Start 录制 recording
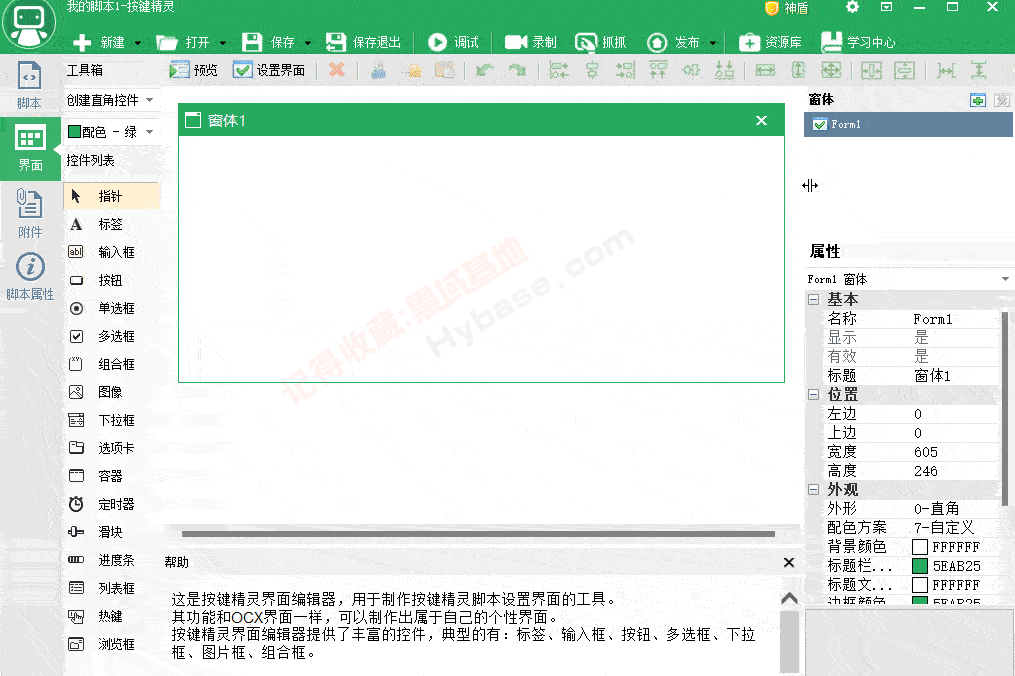1015x676 pixels. 531,42
